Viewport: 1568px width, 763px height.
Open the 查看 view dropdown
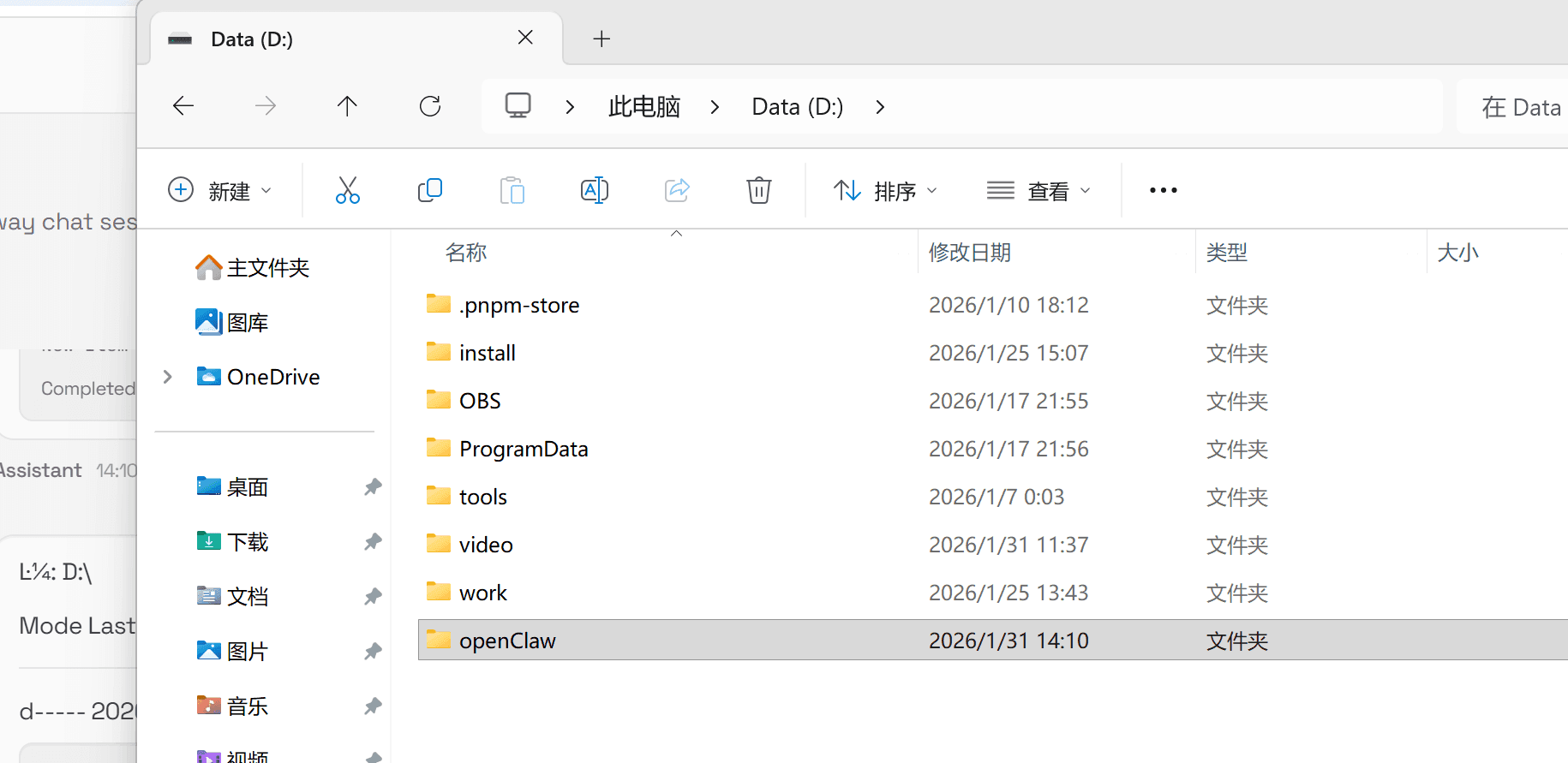[1038, 190]
